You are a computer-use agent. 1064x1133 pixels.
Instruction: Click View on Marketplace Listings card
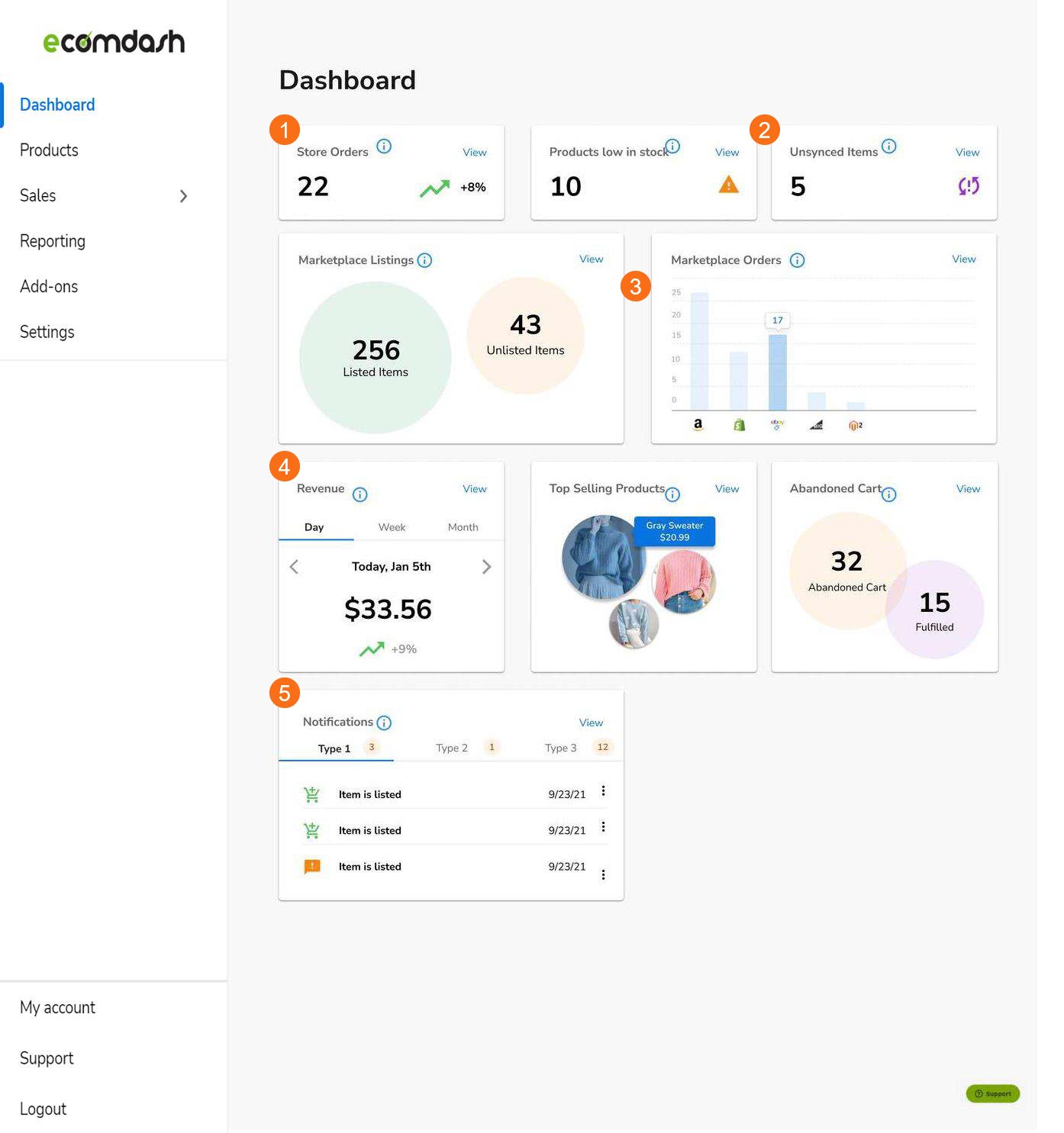(x=591, y=259)
